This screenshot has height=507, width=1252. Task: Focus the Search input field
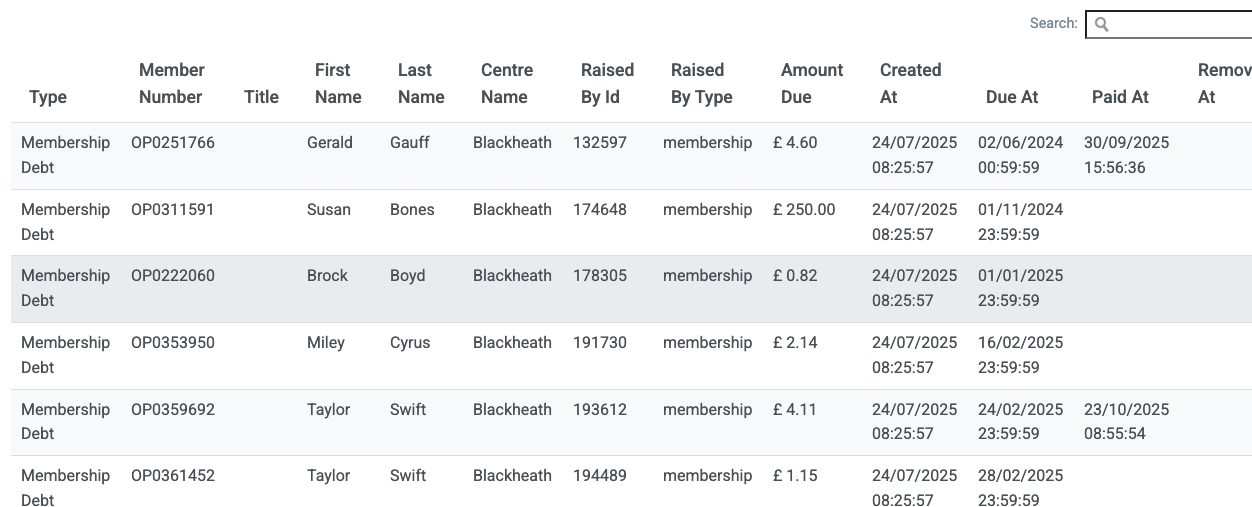tap(1170, 24)
